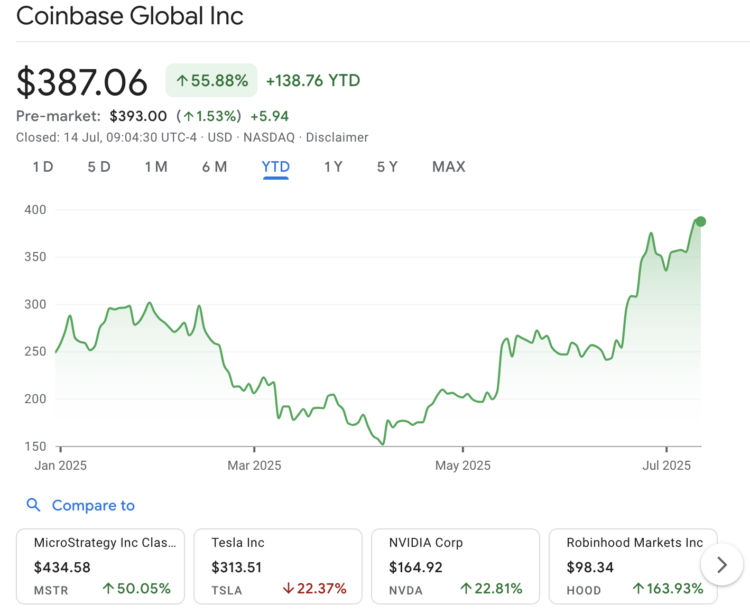750x614 pixels.
Task: Click the NVDA 22.81% gain figure
Action: point(491,589)
